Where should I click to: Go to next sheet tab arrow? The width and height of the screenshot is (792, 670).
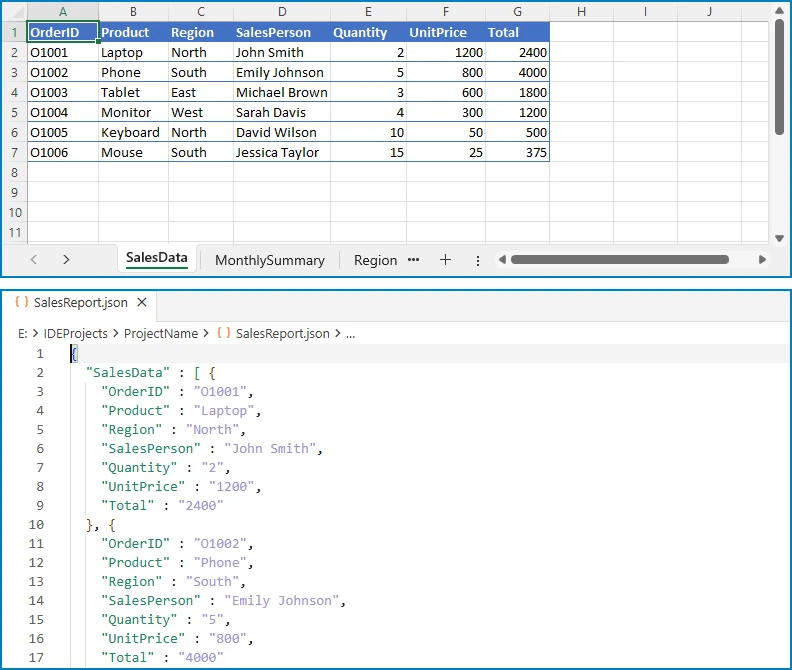66,260
